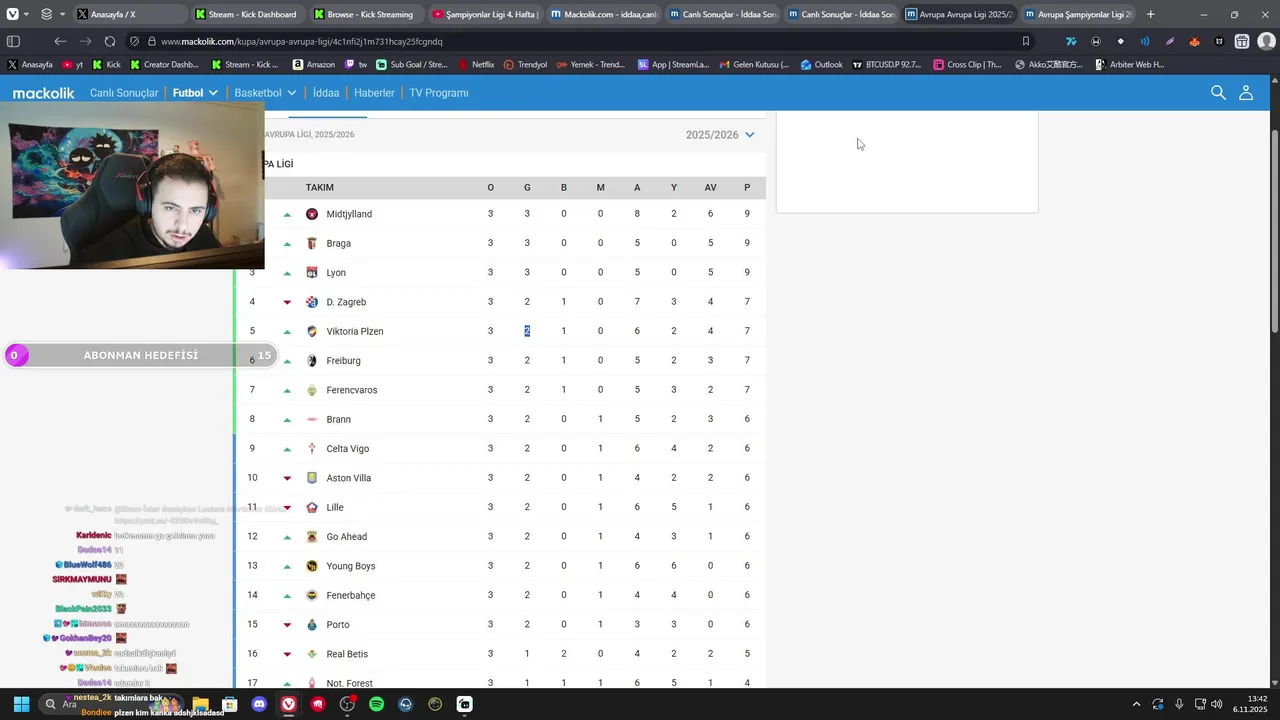The height and width of the screenshot is (720, 1280).
Task: Switch to the Stream - Kick Dashboard tab
Action: tap(247, 14)
